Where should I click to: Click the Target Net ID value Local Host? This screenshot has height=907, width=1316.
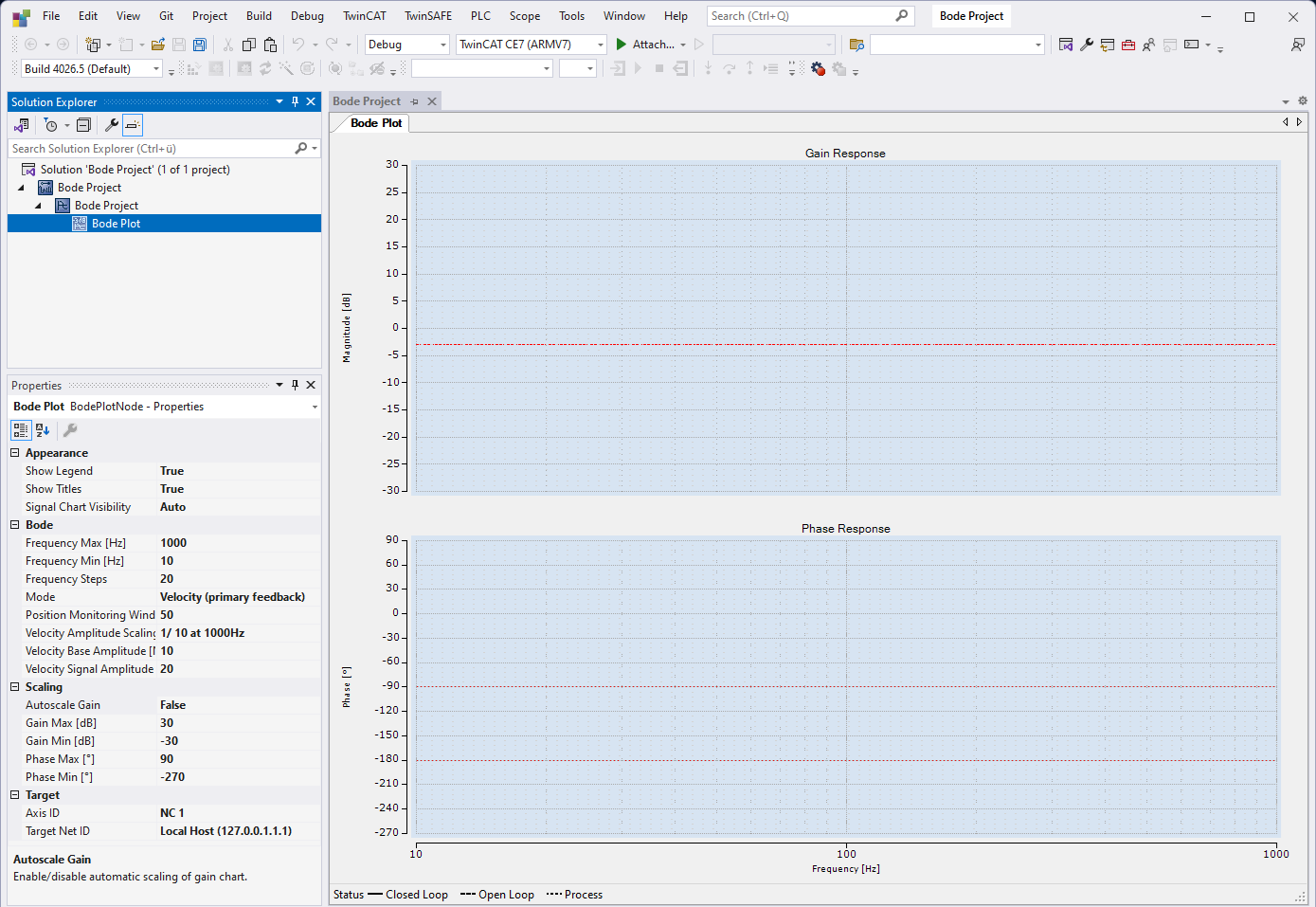coord(239,831)
